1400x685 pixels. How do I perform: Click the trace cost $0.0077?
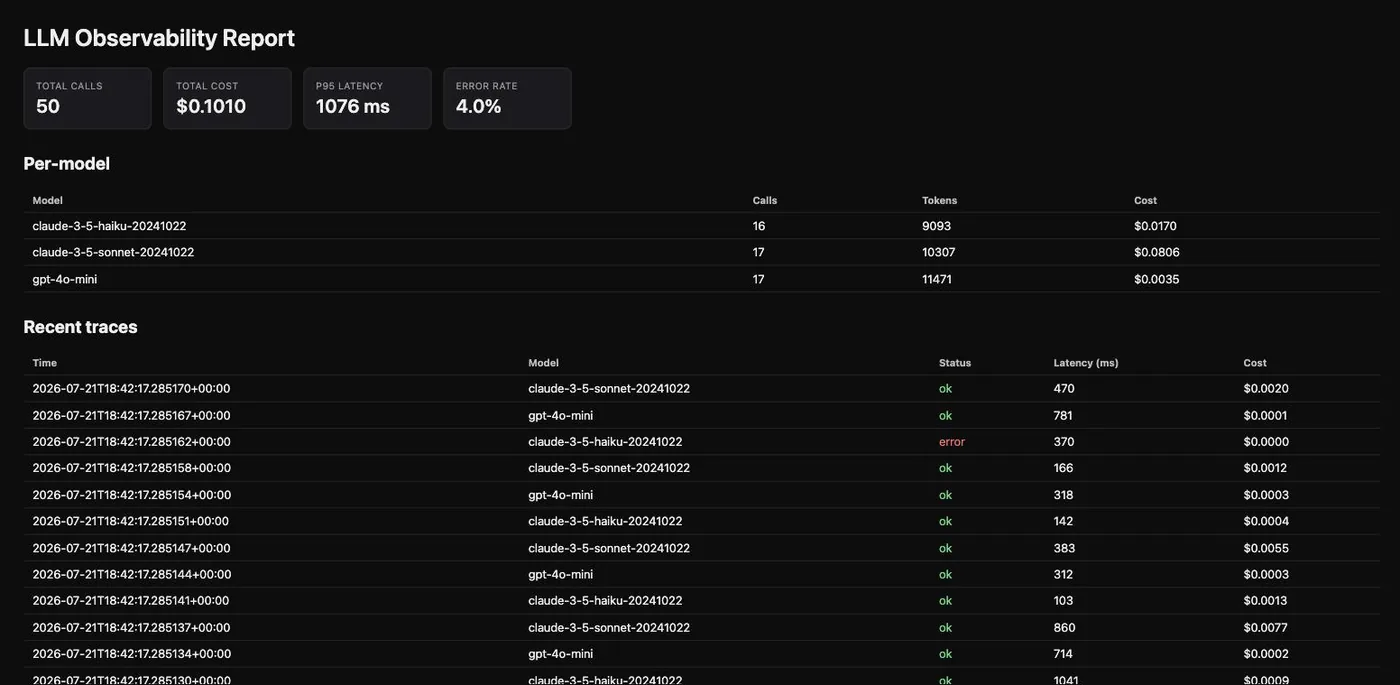1266,627
